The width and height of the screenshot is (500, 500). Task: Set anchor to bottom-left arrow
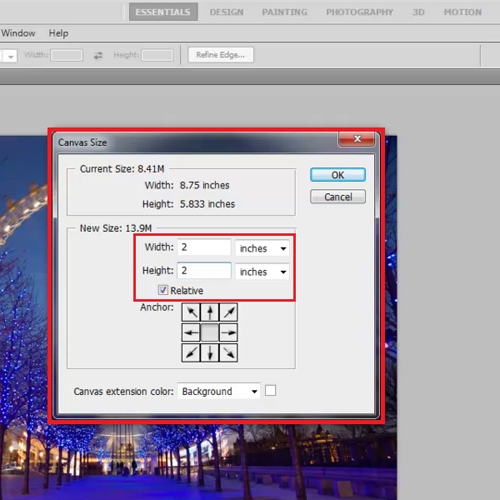coord(191,353)
